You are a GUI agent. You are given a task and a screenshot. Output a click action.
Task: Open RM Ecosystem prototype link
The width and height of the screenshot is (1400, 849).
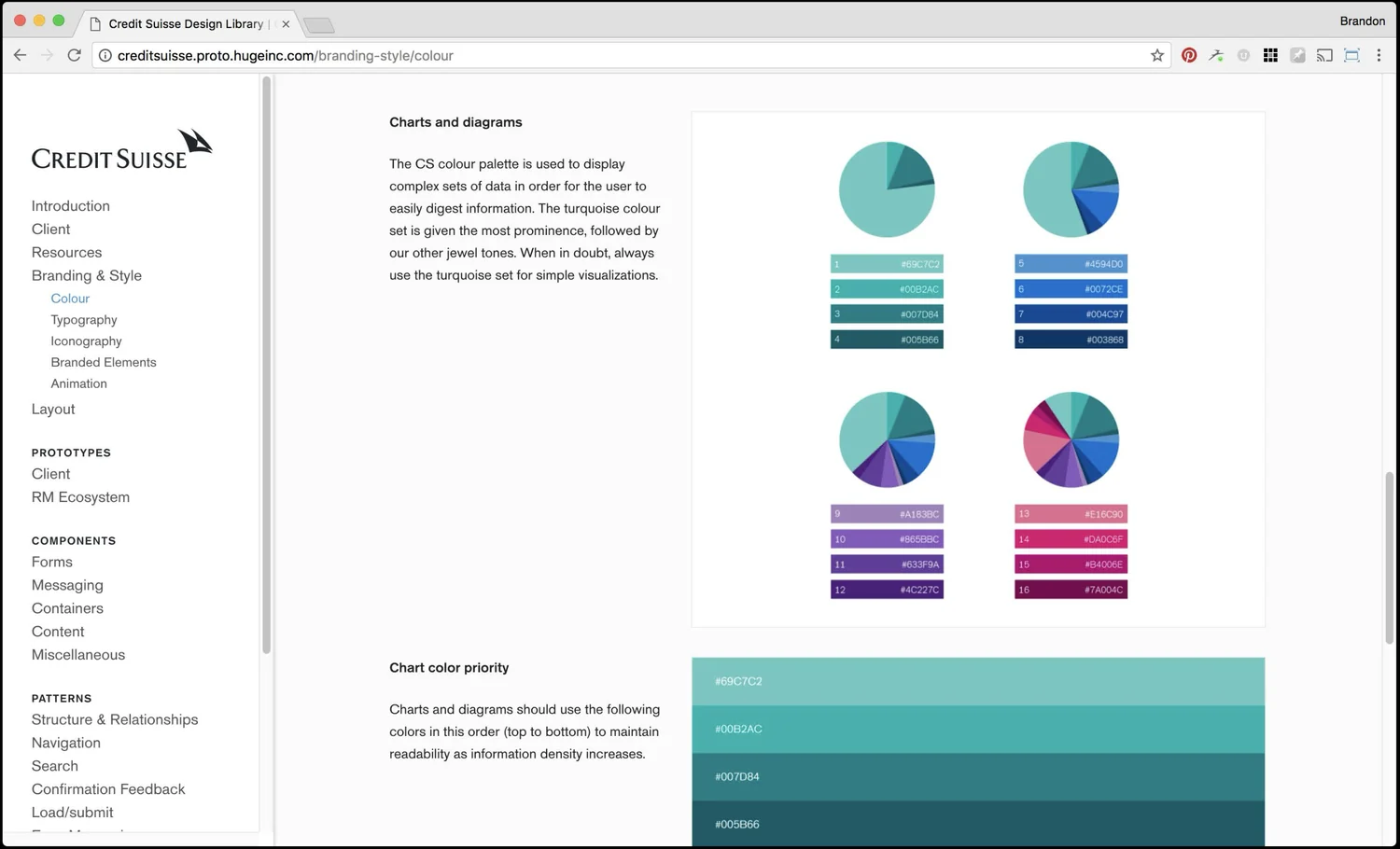pyautogui.click(x=80, y=497)
